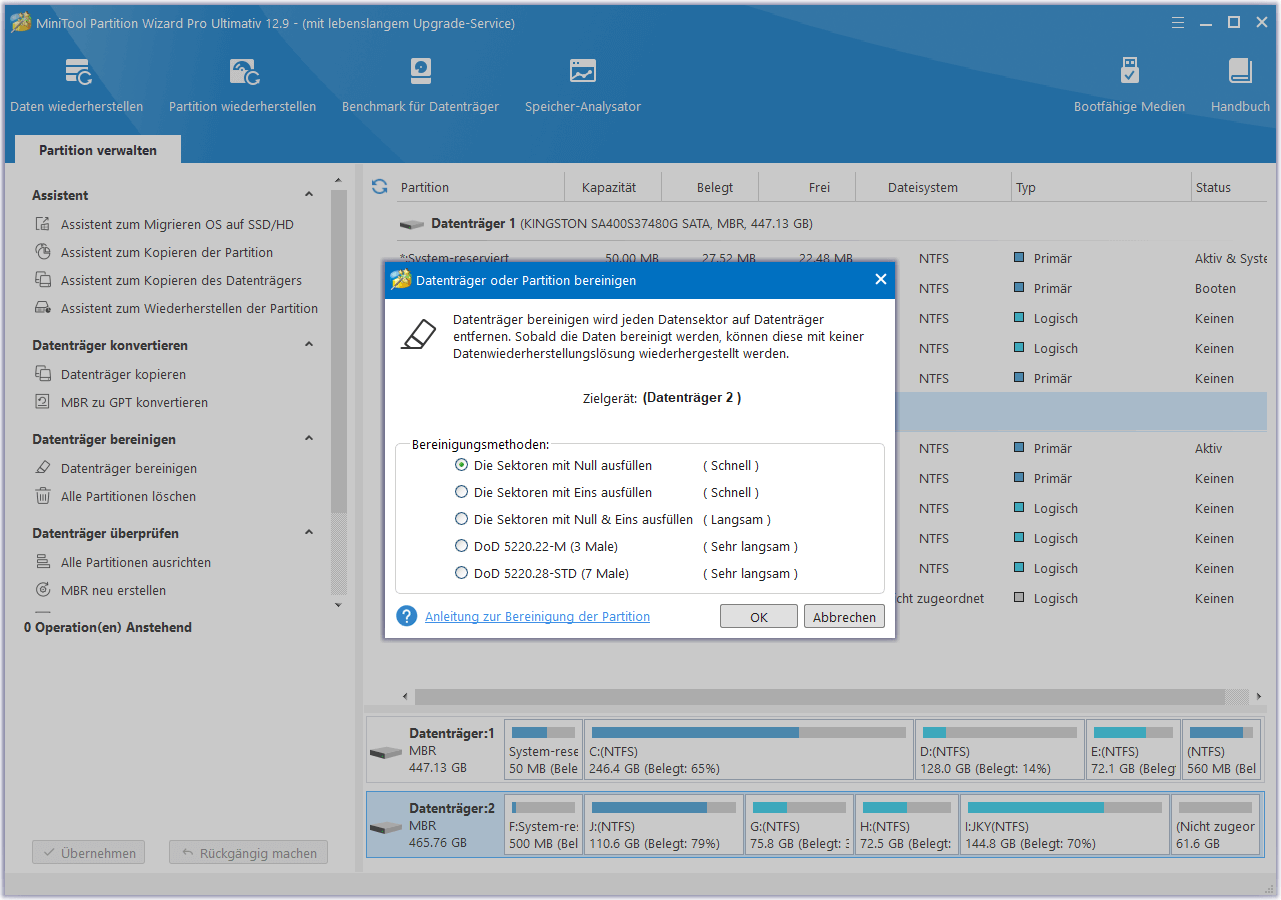The width and height of the screenshot is (1281, 900).
Task: Choose Datenträger kopieren in sidebar
Action: 110,375
